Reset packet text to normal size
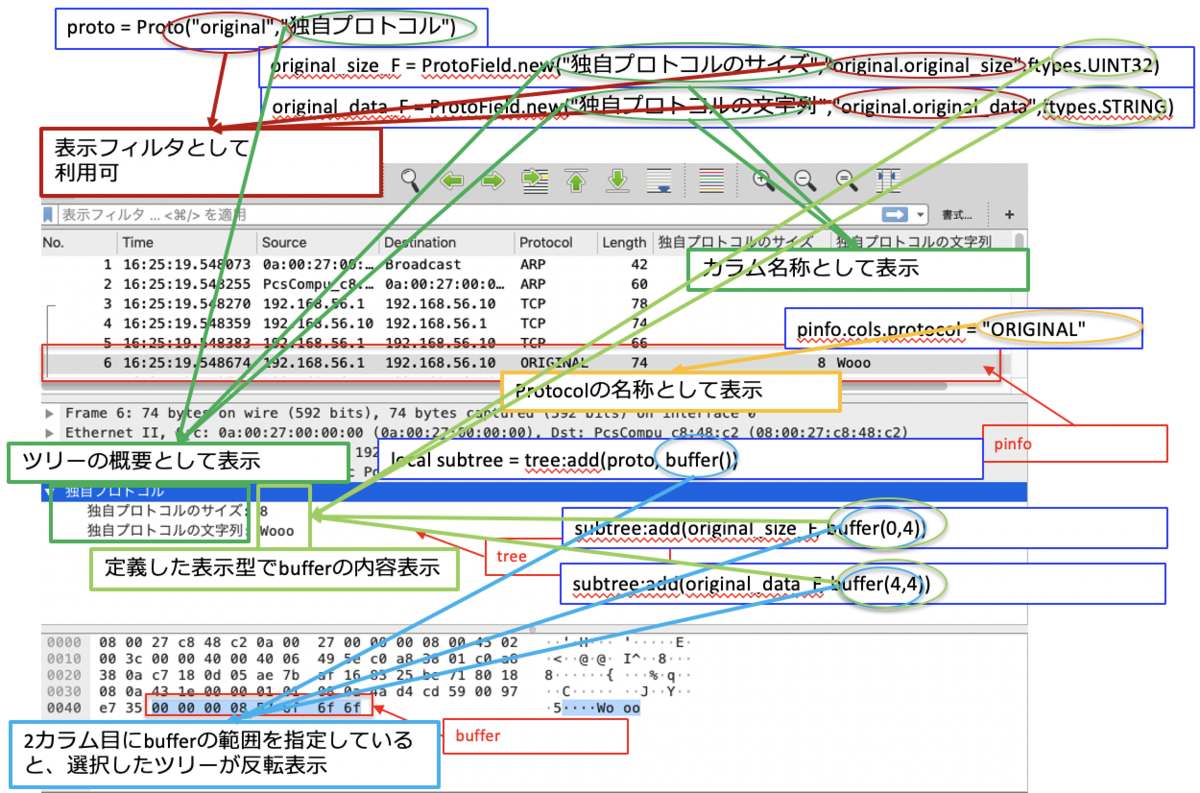 click(845, 180)
